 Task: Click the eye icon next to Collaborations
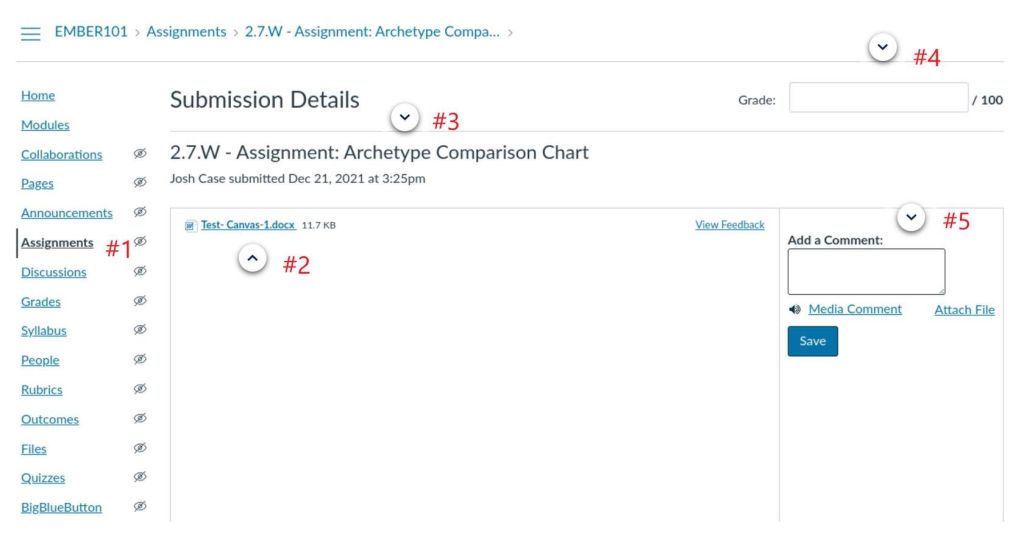tap(140, 154)
